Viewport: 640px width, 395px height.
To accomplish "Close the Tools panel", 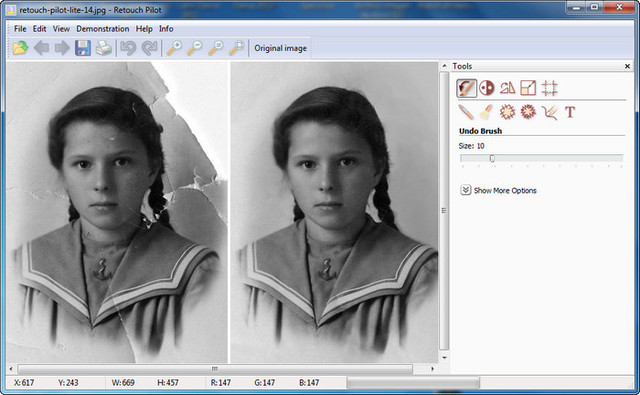I will point(627,66).
